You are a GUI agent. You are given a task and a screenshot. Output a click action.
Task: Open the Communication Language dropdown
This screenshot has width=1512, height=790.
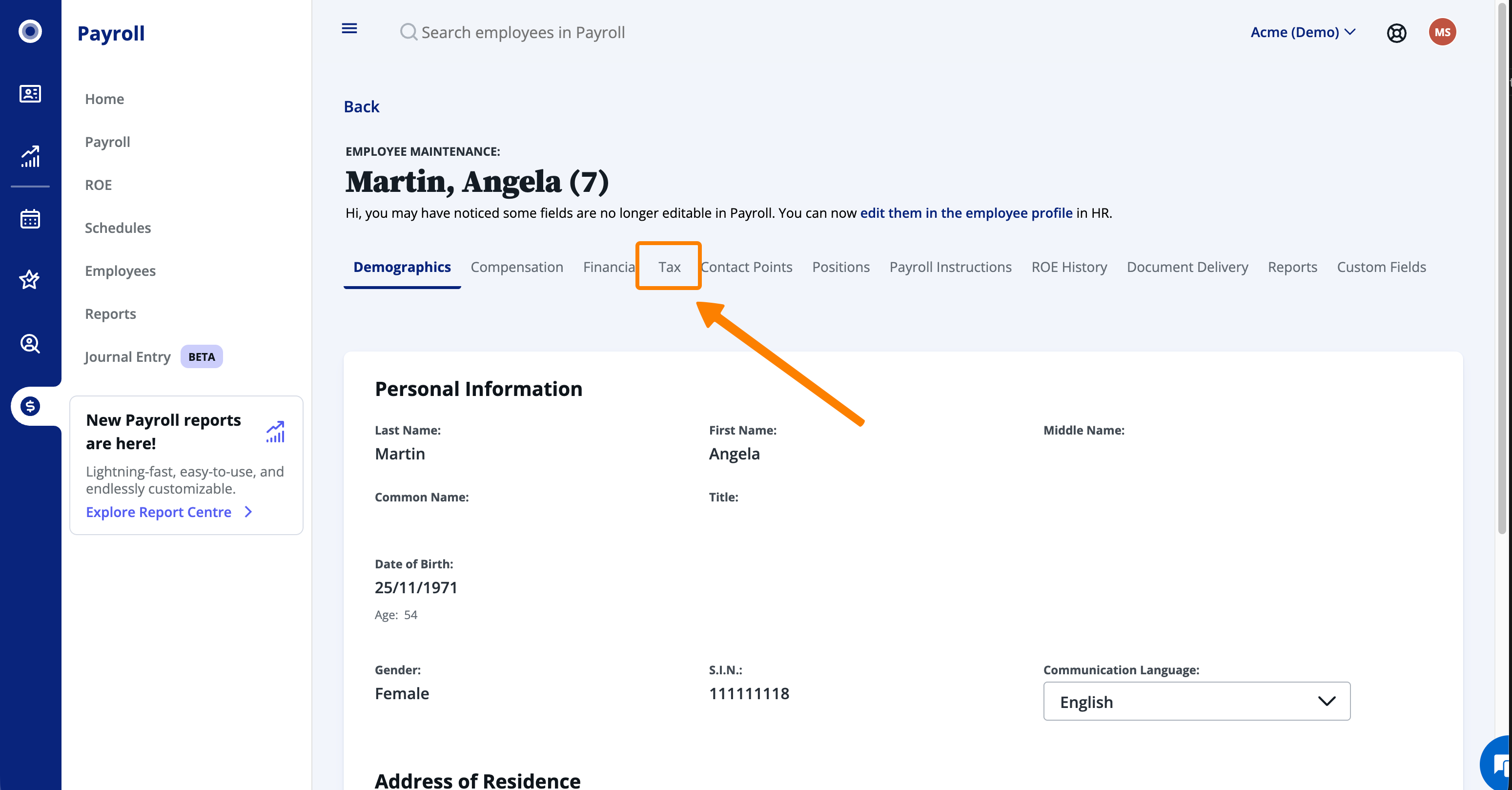(1196, 701)
